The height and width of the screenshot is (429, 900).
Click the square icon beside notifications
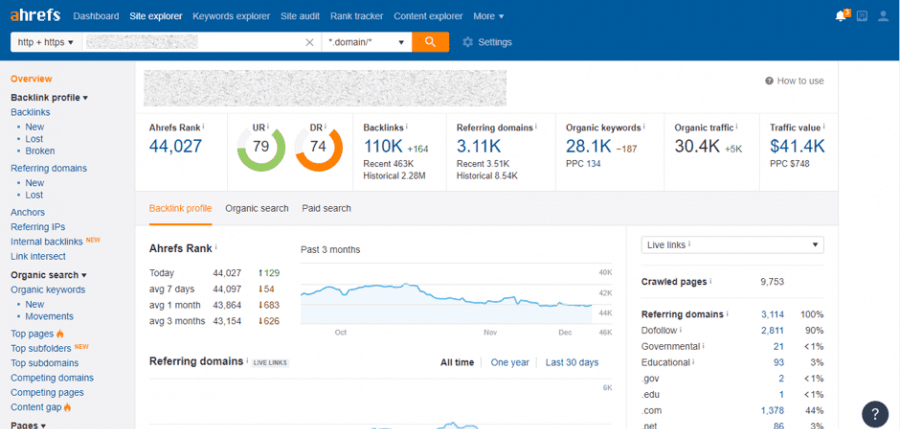coord(862,16)
